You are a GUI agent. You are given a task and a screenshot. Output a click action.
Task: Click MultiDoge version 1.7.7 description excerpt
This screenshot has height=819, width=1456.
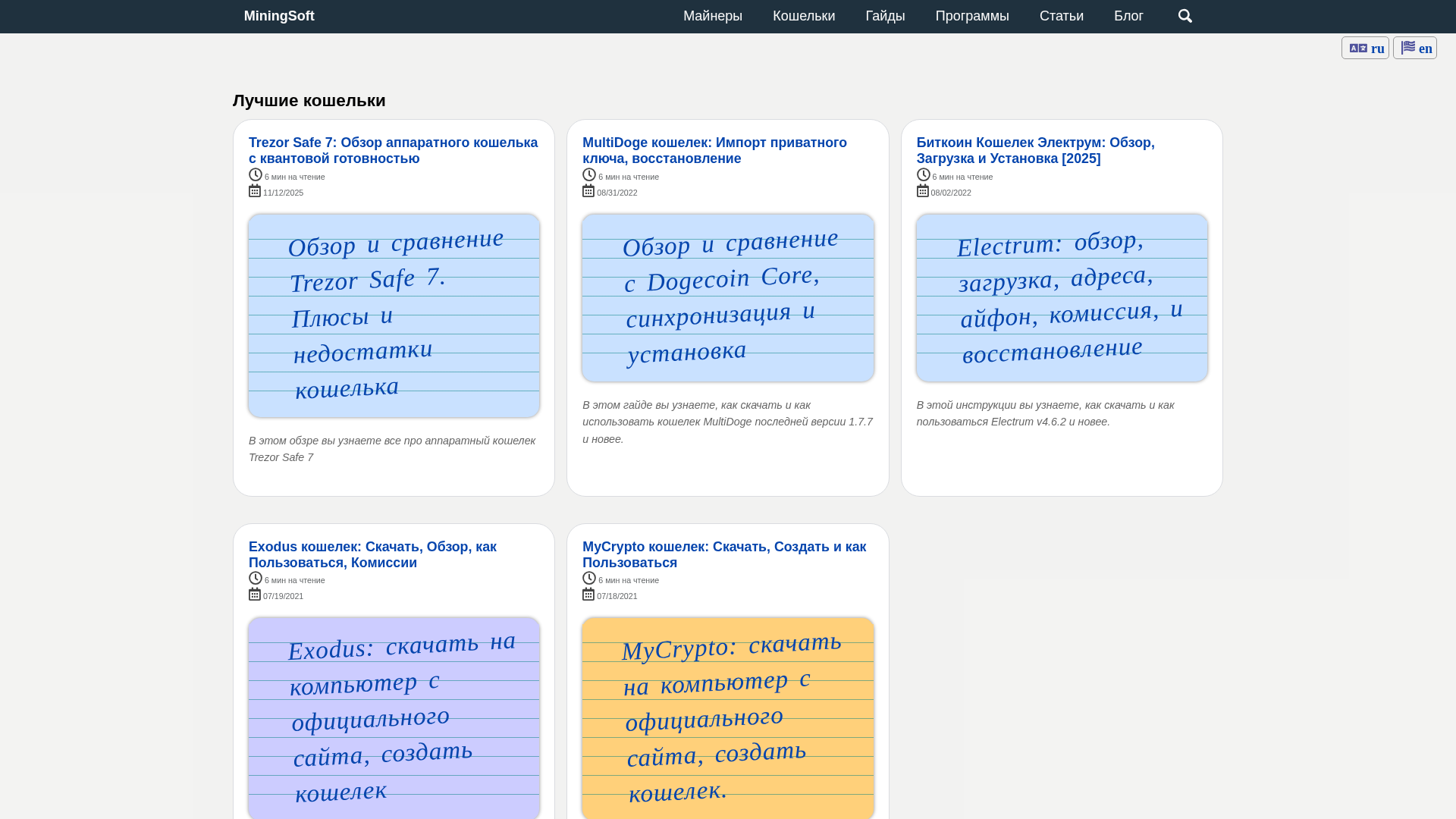tap(727, 422)
